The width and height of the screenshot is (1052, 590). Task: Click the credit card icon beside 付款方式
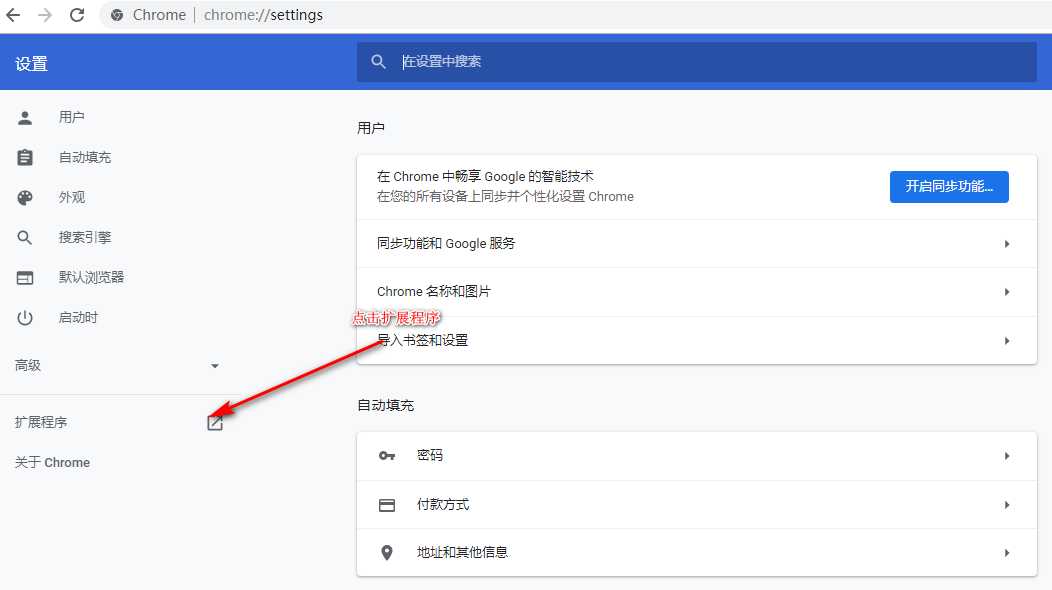tap(387, 505)
